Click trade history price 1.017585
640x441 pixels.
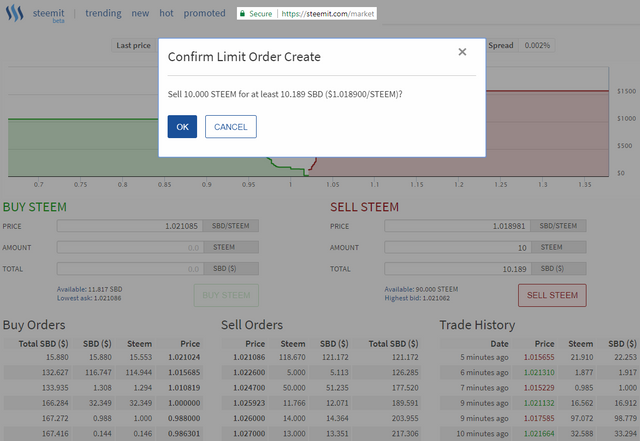(539, 418)
